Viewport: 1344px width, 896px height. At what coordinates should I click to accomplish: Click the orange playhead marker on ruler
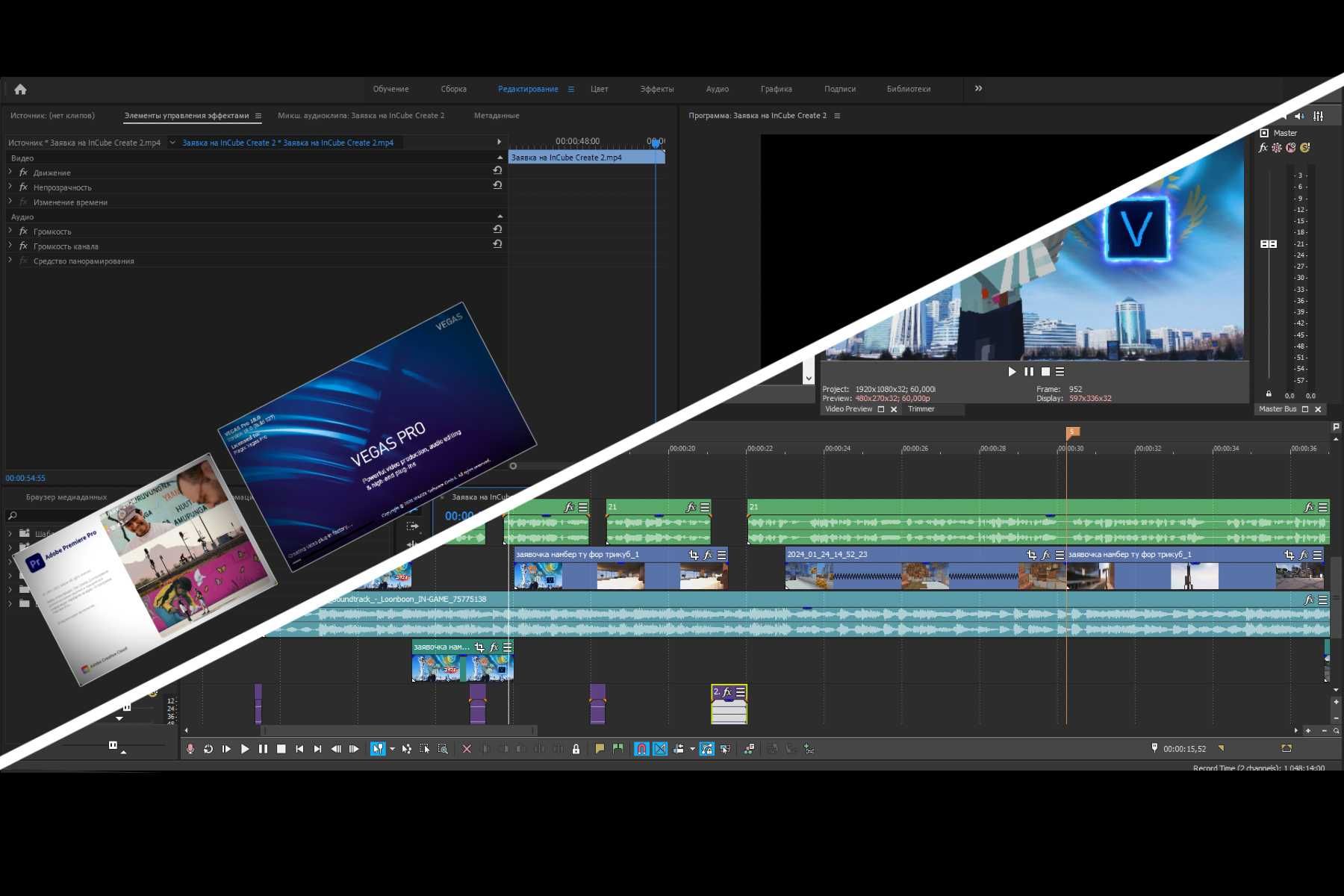1072,432
